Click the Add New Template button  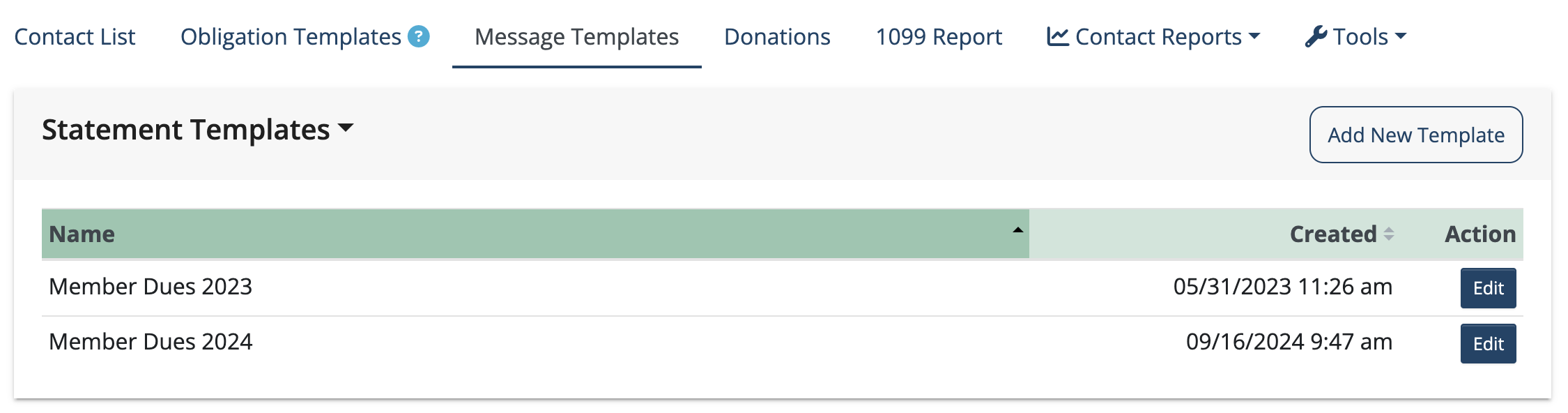[x=1416, y=135]
